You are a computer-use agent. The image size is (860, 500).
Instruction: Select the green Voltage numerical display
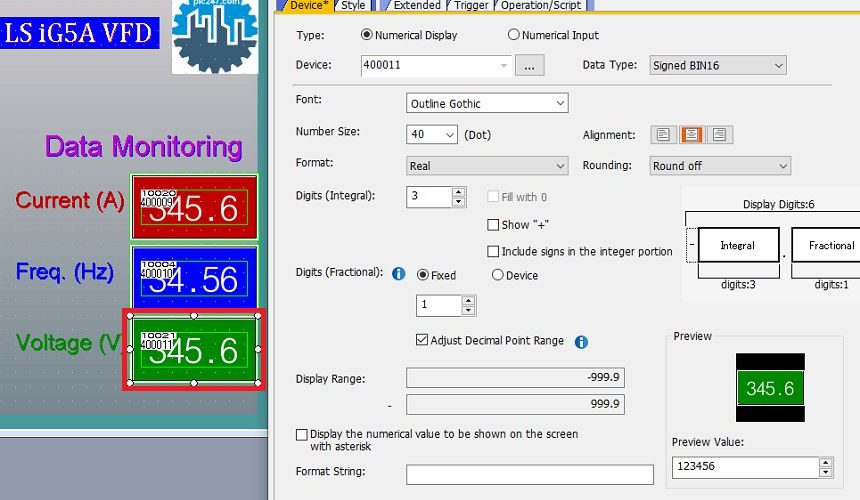point(194,349)
